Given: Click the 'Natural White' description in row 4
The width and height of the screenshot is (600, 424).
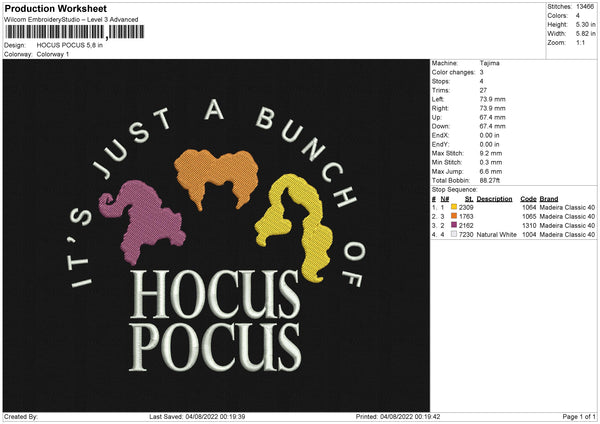Looking at the screenshot, I should 497,235.
